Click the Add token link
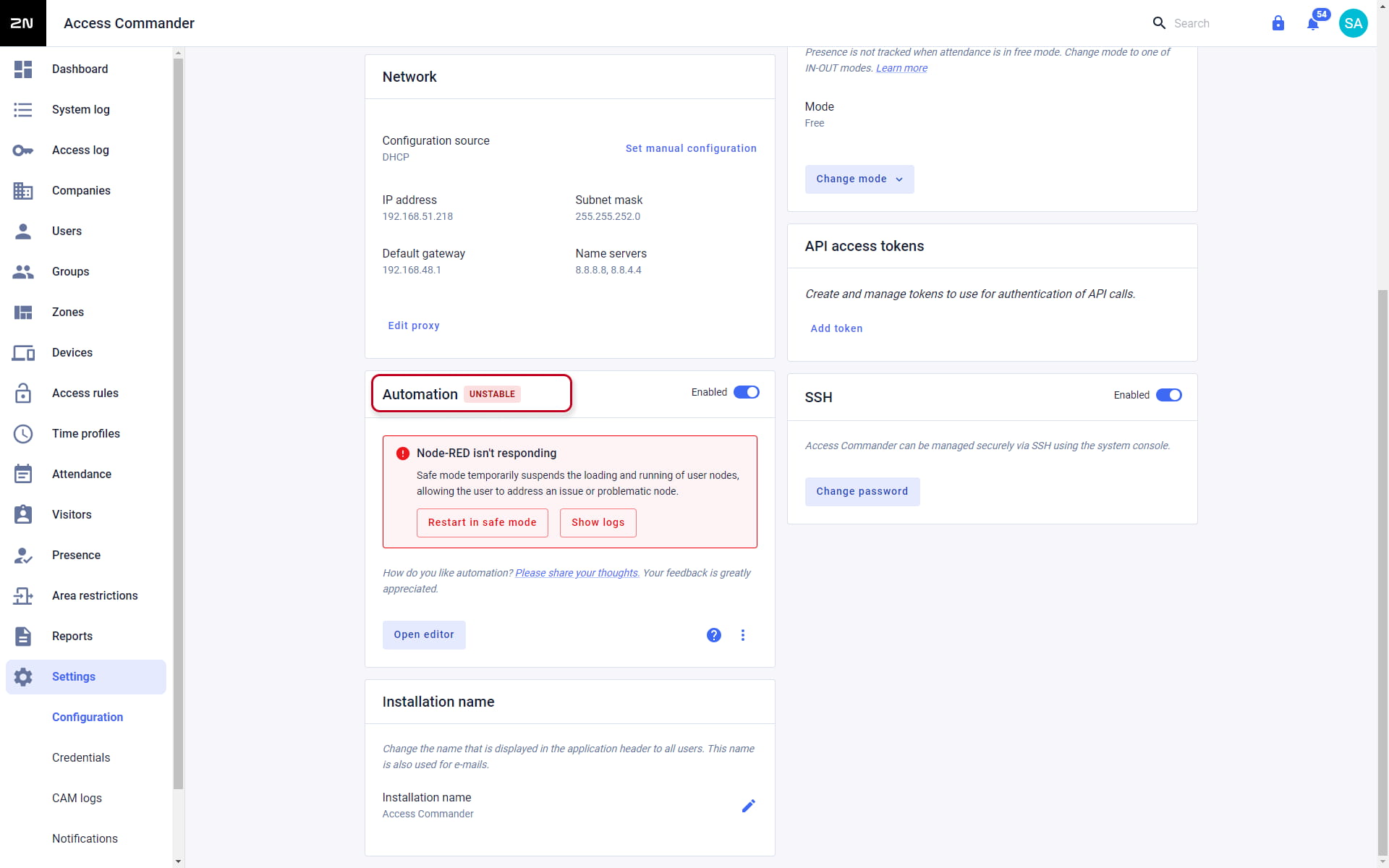 coord(836,328)
